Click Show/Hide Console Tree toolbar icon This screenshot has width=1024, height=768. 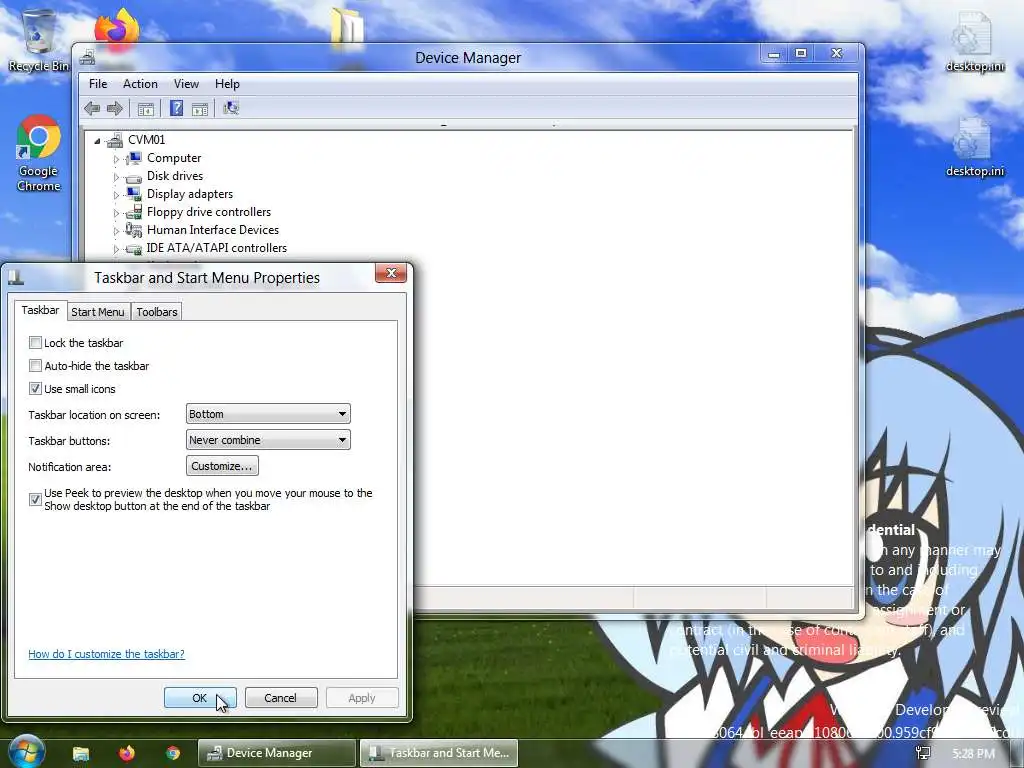pos(146,108)
